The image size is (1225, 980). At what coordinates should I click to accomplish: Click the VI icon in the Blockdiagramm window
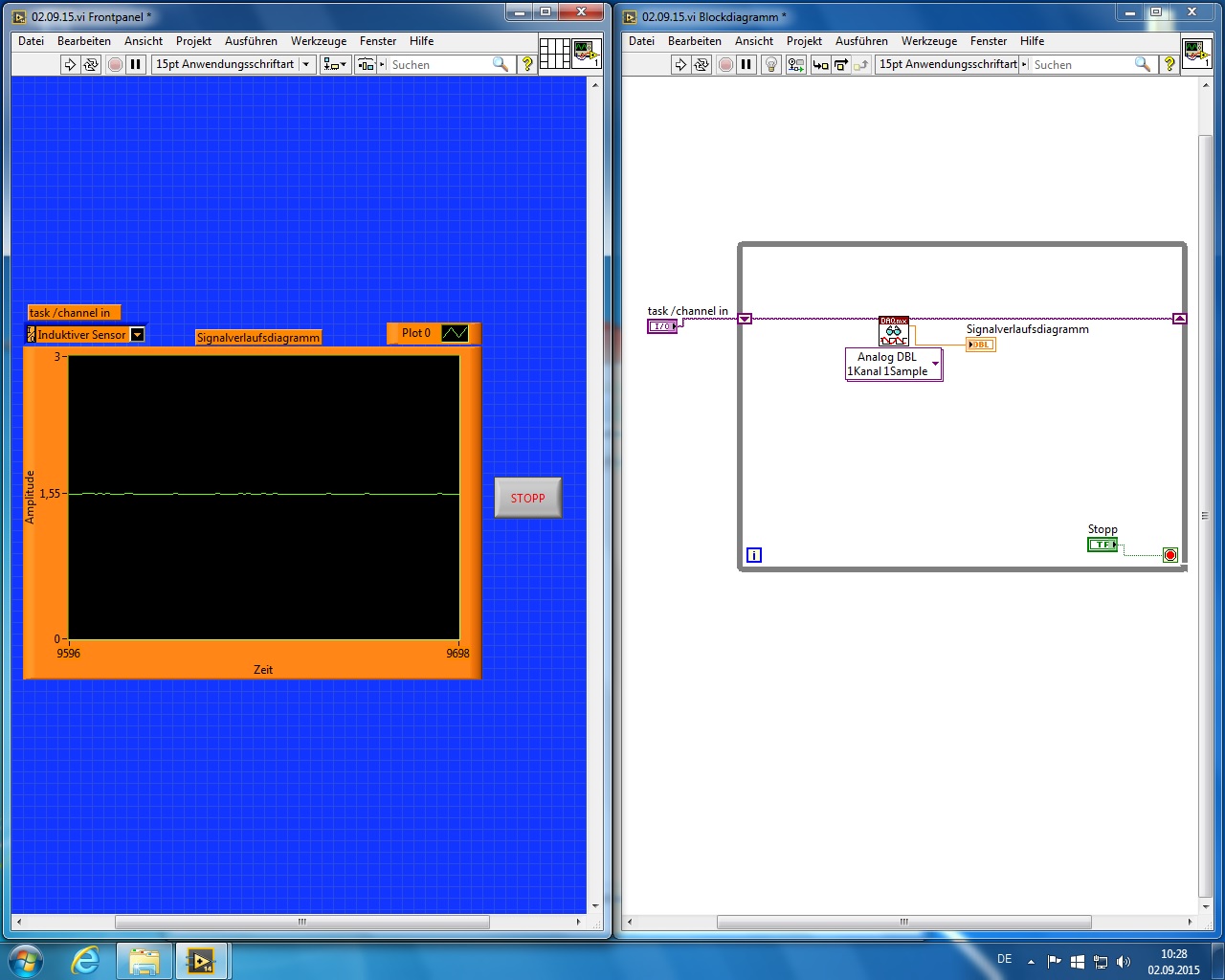[1197, 54]
